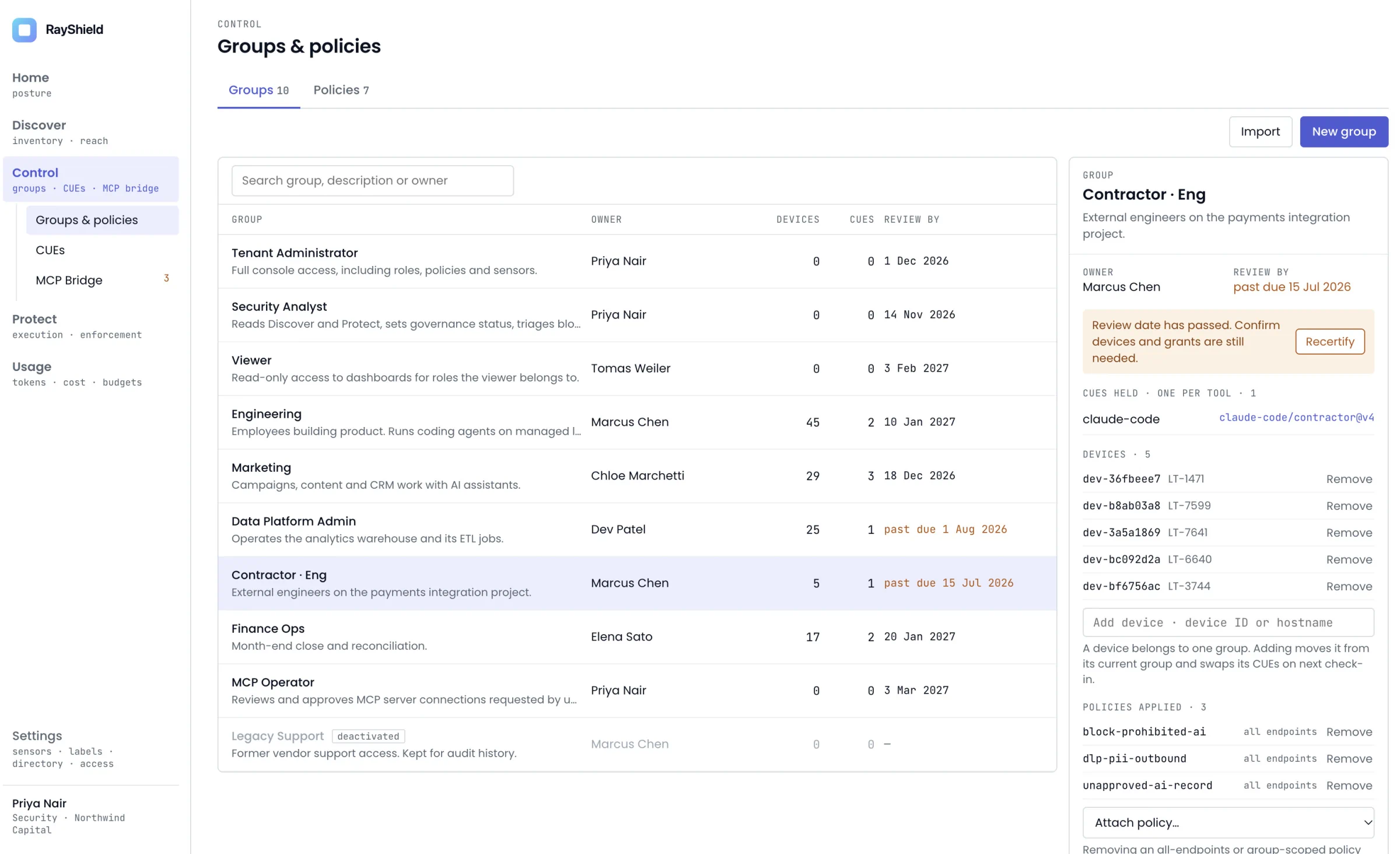This screenshot has width=1400, height=854.
Task: Open the Discover section
Action: pos(90,132)
